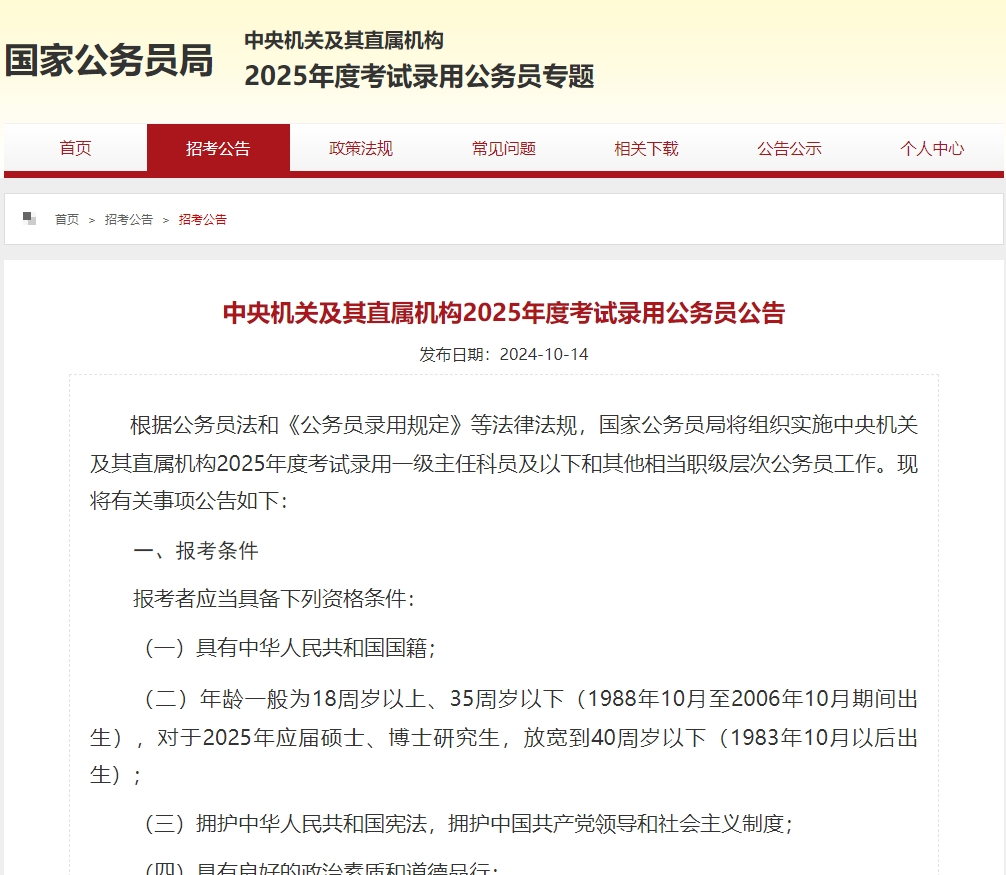Click 首页 in the breadcrumb trail
This screenshot has width=1006, height=875.
pyautogui.click(x=69, y=219)
